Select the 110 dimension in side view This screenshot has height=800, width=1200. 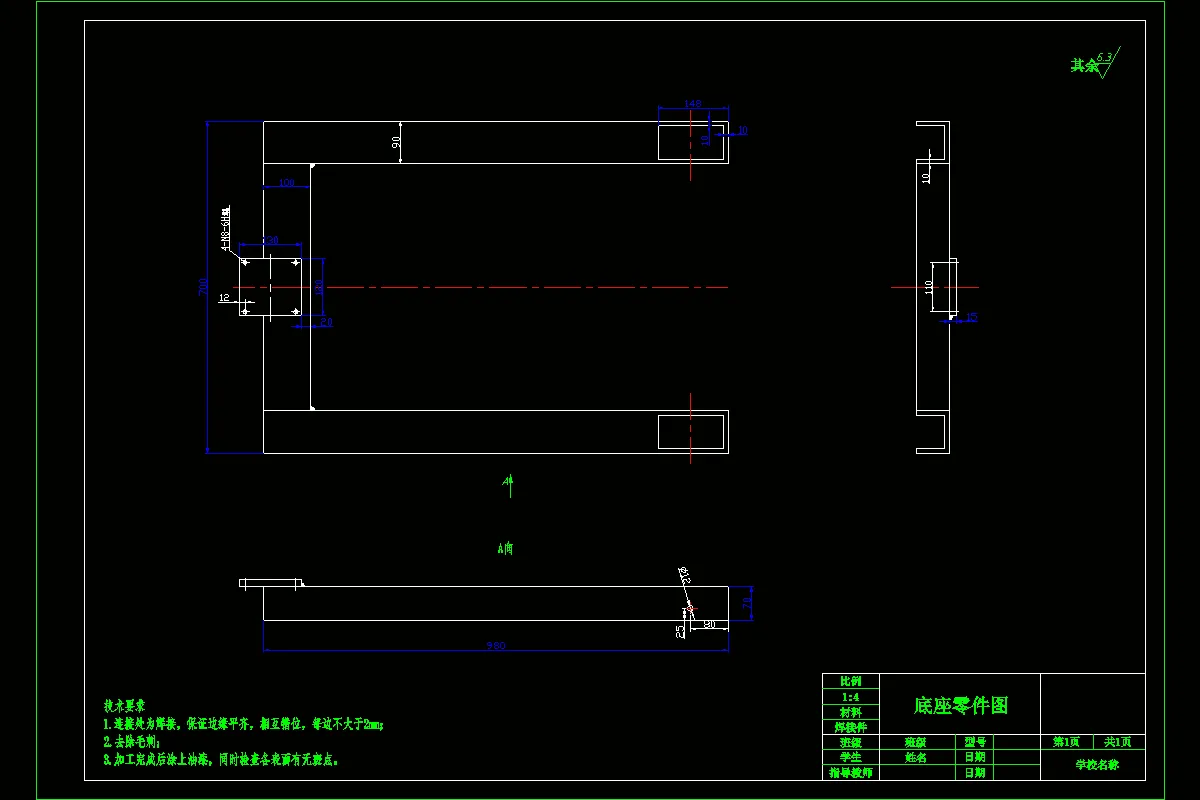(x=928, y=287)
